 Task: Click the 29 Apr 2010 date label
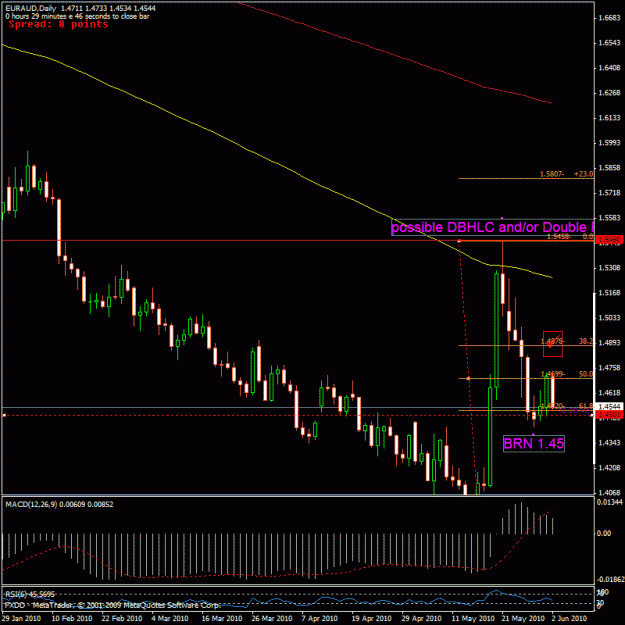coord(422,619)
